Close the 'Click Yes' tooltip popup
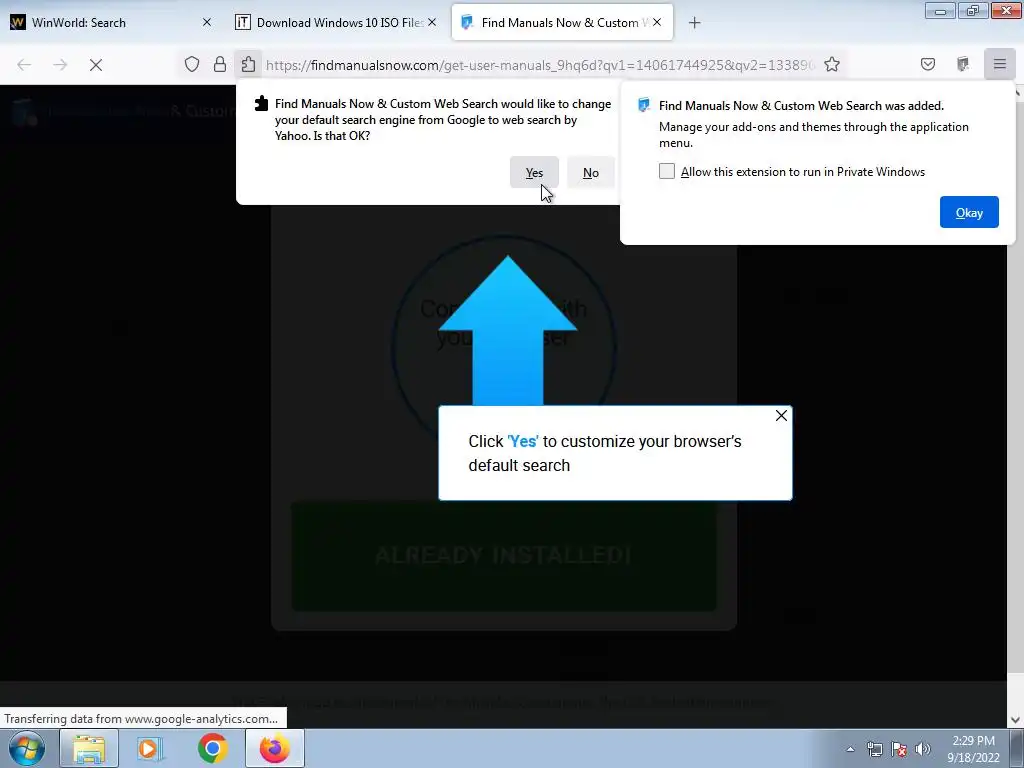Viewport: 1024px width, 768px height. [780, 415]
